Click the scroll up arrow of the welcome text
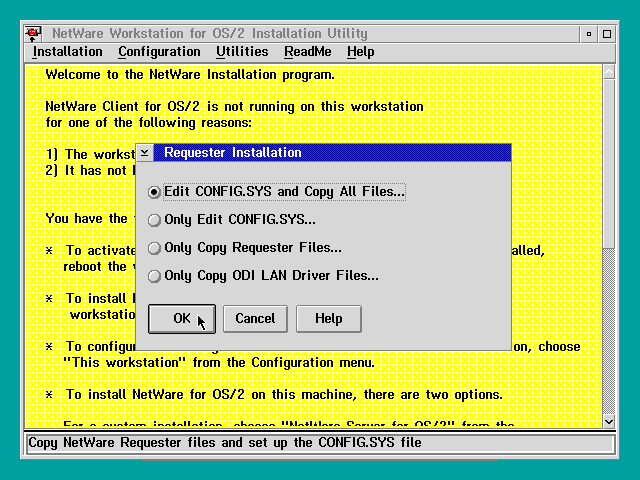640x480 pixels. click(x=609, y=72)
